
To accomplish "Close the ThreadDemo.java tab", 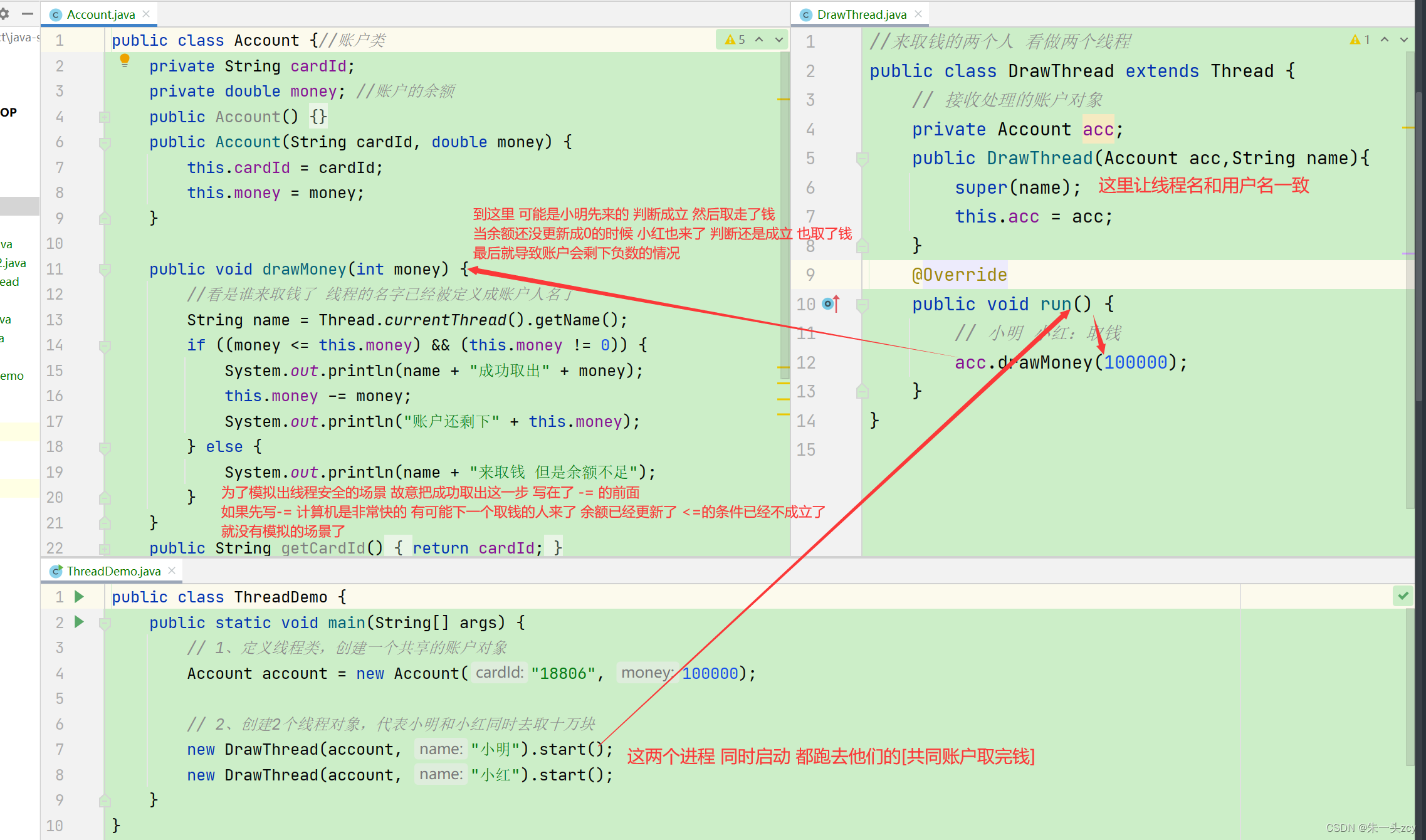I will (172, 570).
